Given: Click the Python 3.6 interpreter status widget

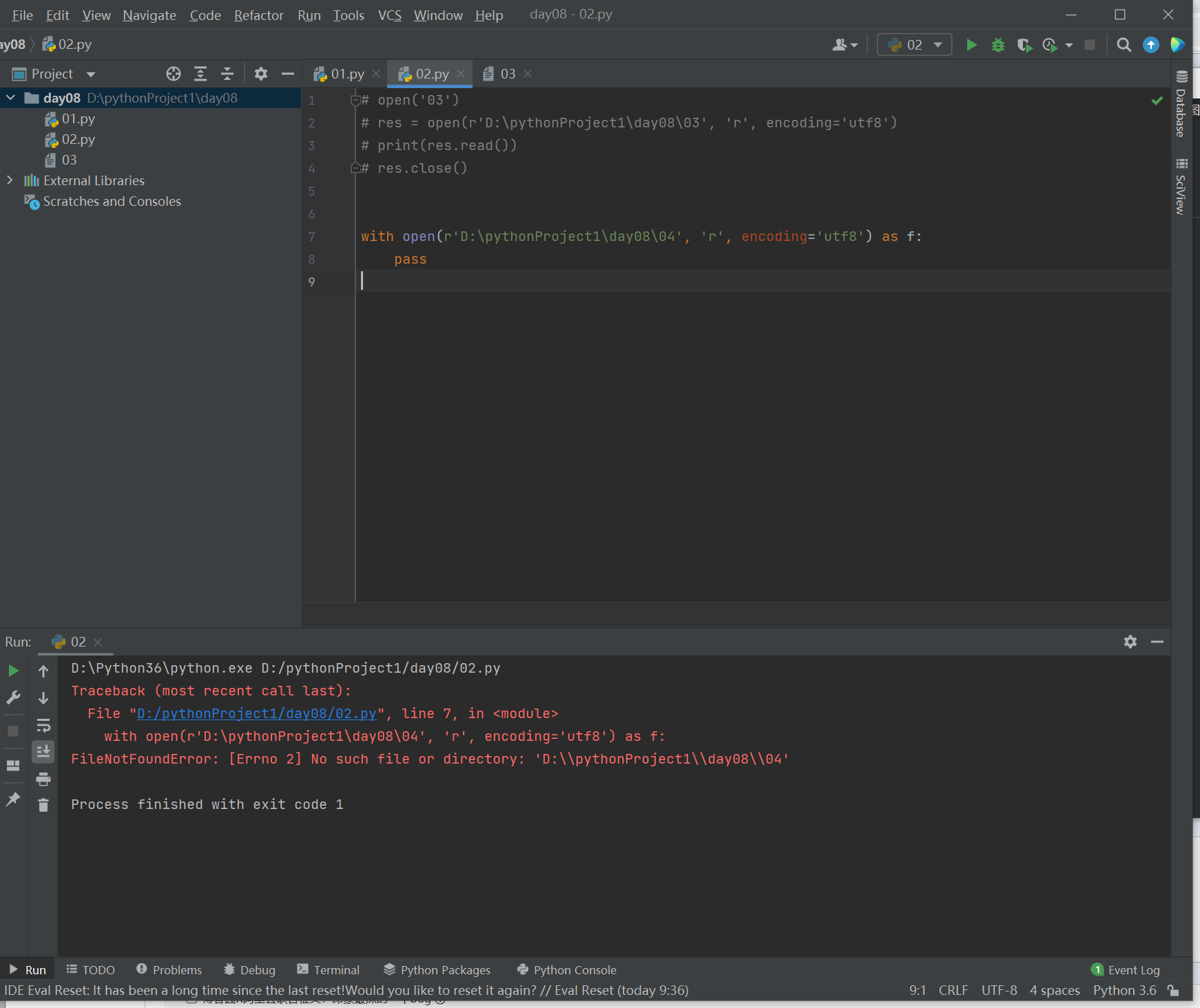Looking at the screenshot, I should 1124,990.
